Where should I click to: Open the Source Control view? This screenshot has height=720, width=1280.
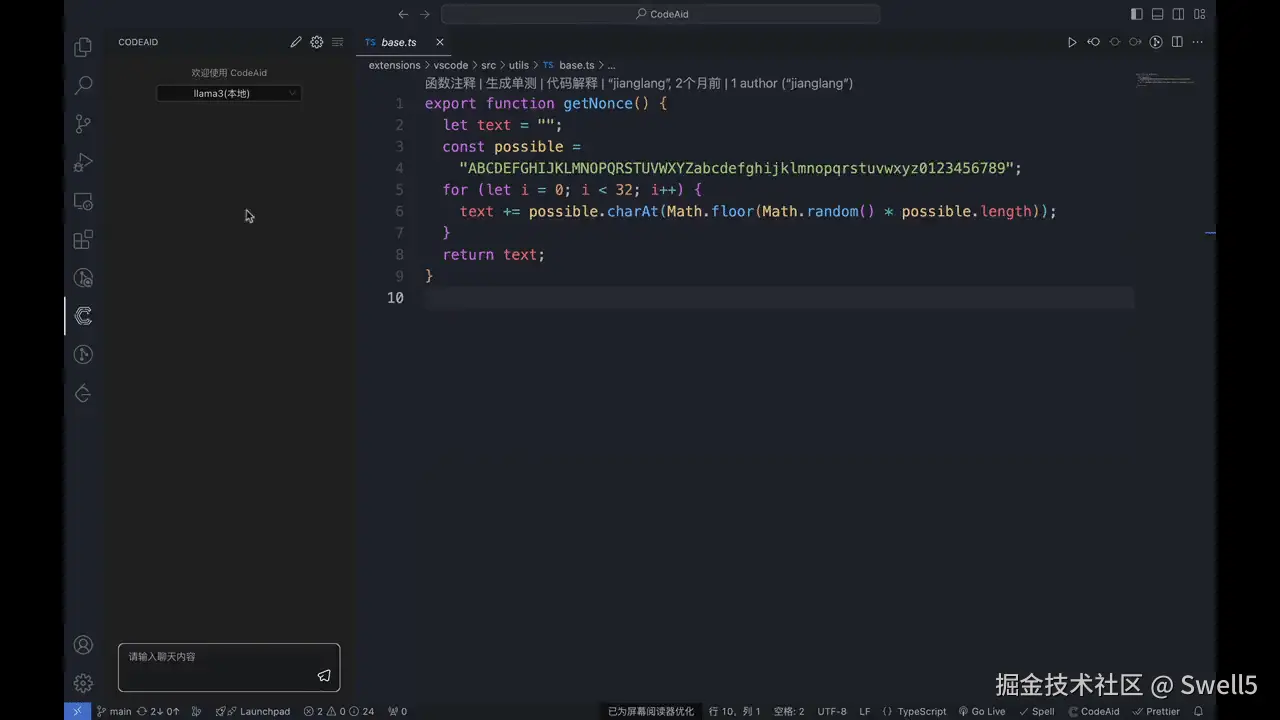tap(83, 123)
